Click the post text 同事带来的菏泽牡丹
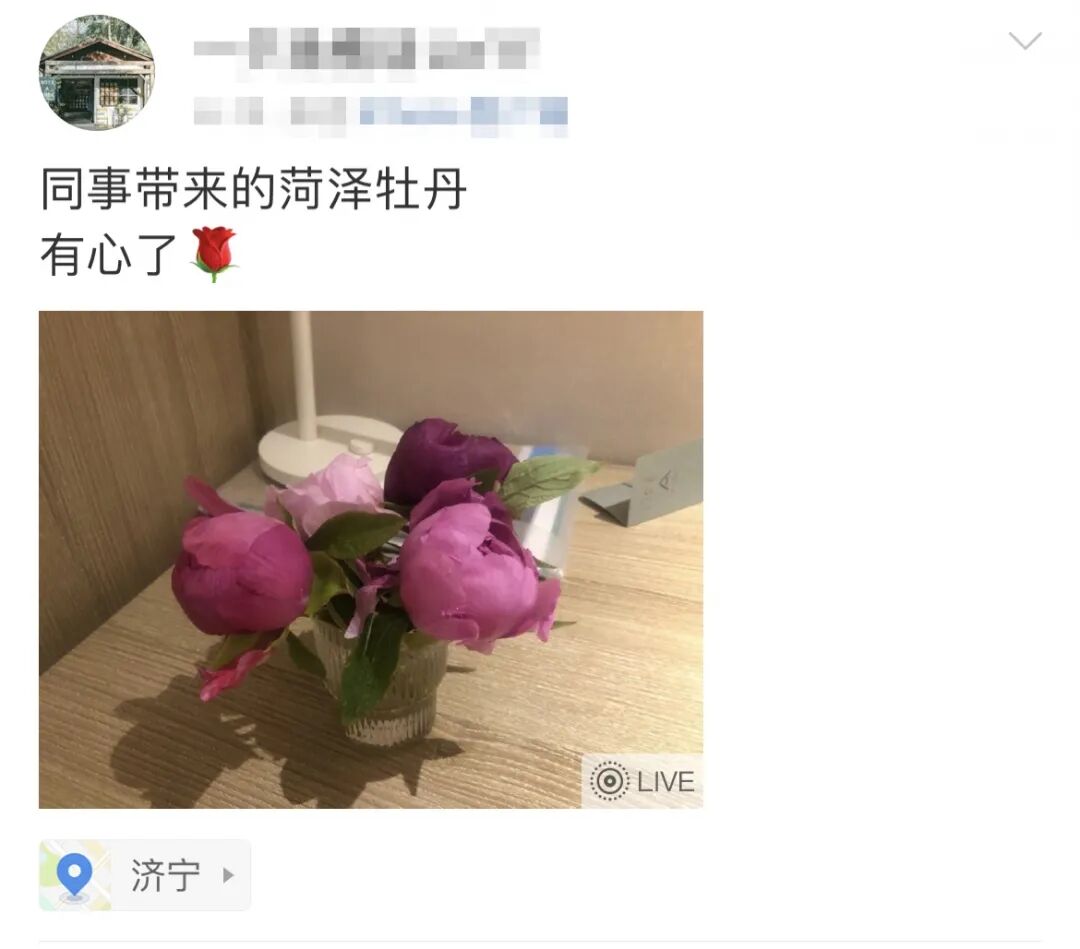Image resolution: width=1080 pixels, height=949 pixels. pos(253,189)
